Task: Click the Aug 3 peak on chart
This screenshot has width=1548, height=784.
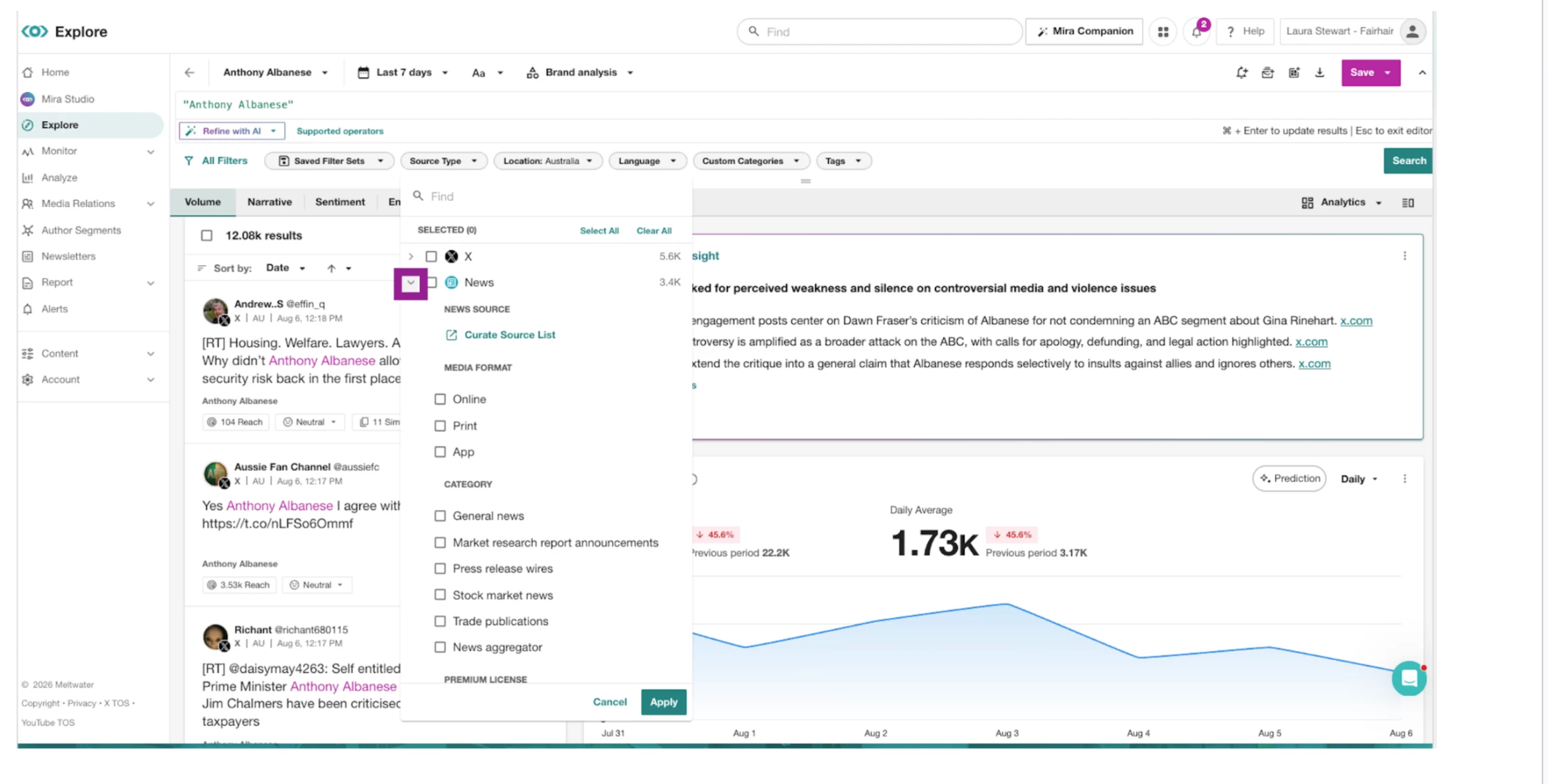Action: coord(1006,604)
